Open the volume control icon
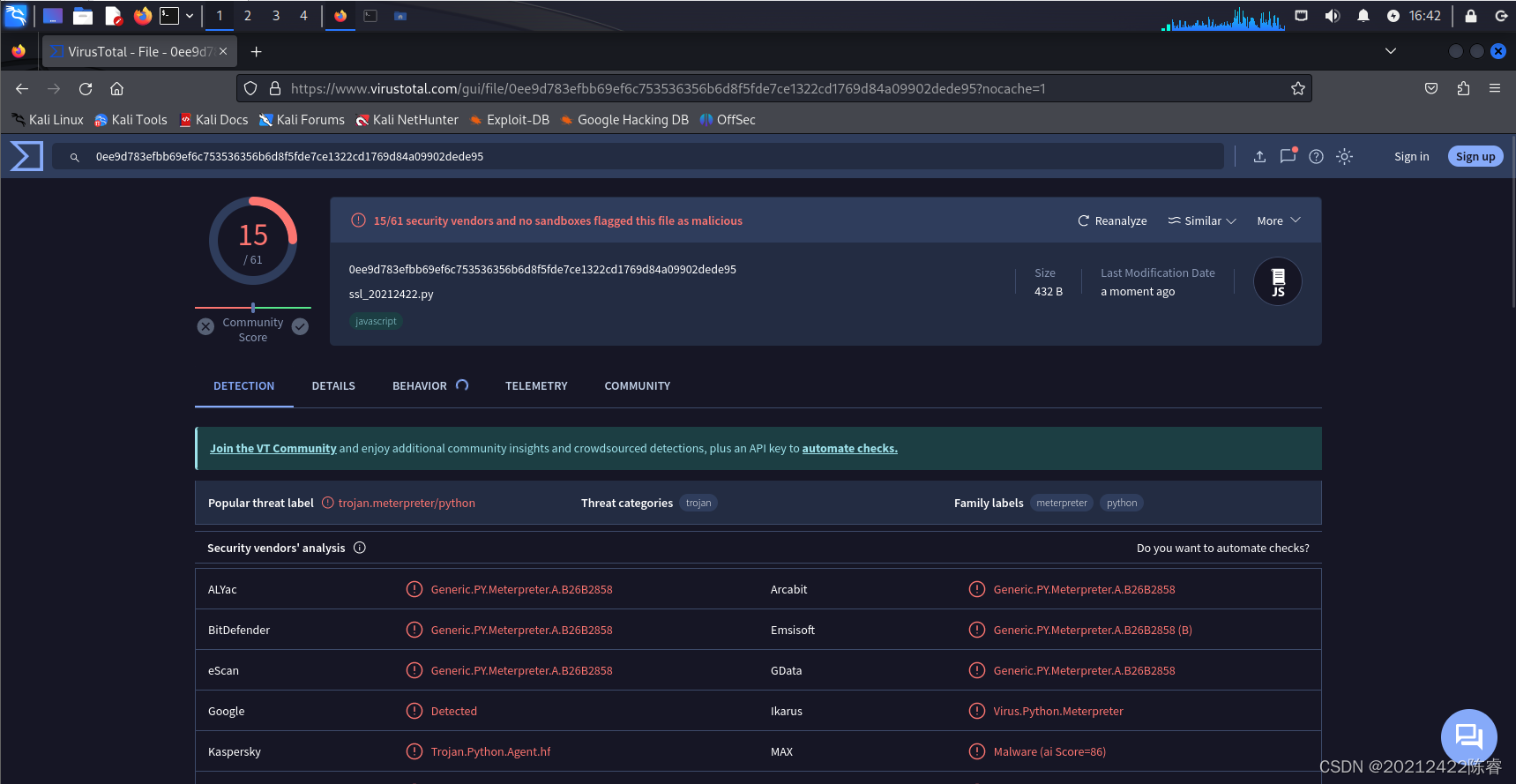The width and height of the screenshot is (1516, 784). (x=1333, y=16)
